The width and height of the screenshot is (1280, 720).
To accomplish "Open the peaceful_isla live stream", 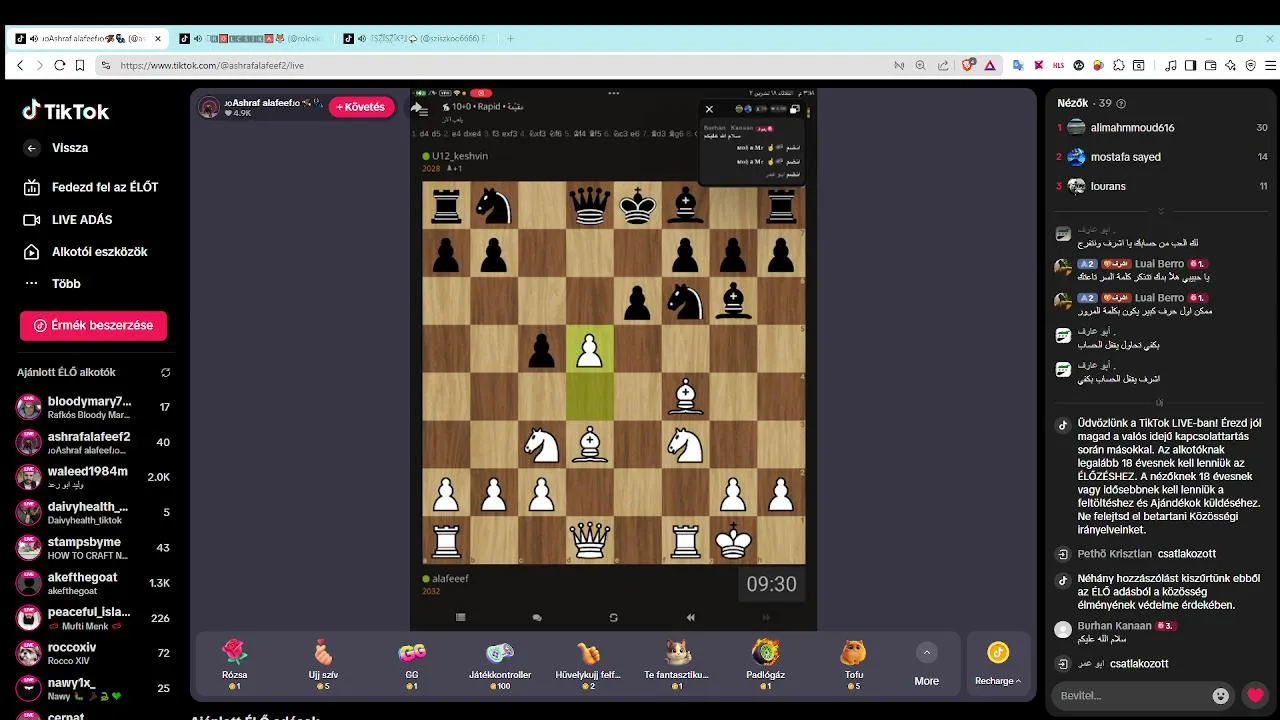I will (x=93, y=618).
